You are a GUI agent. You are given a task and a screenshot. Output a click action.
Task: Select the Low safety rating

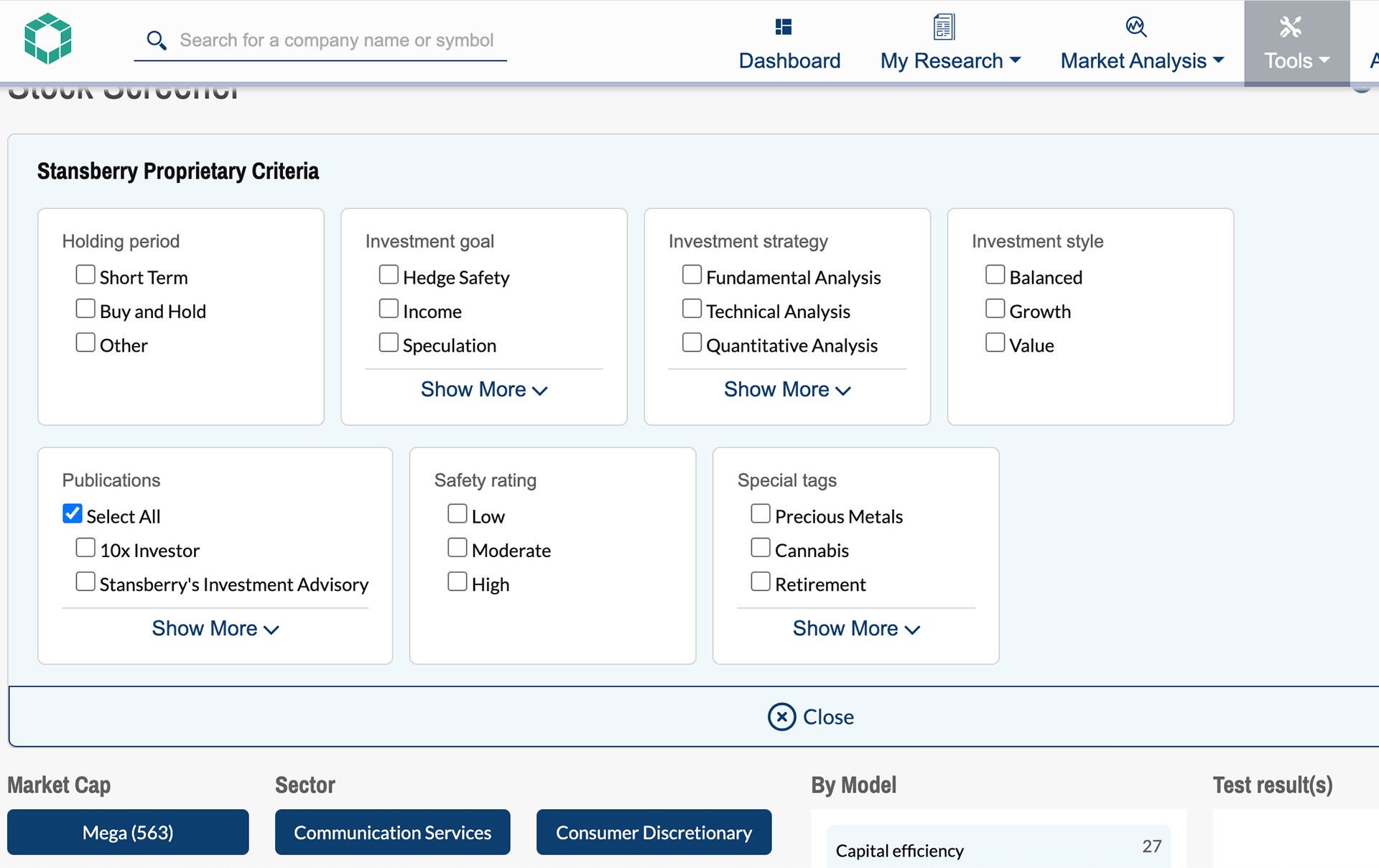click(458, 513)
